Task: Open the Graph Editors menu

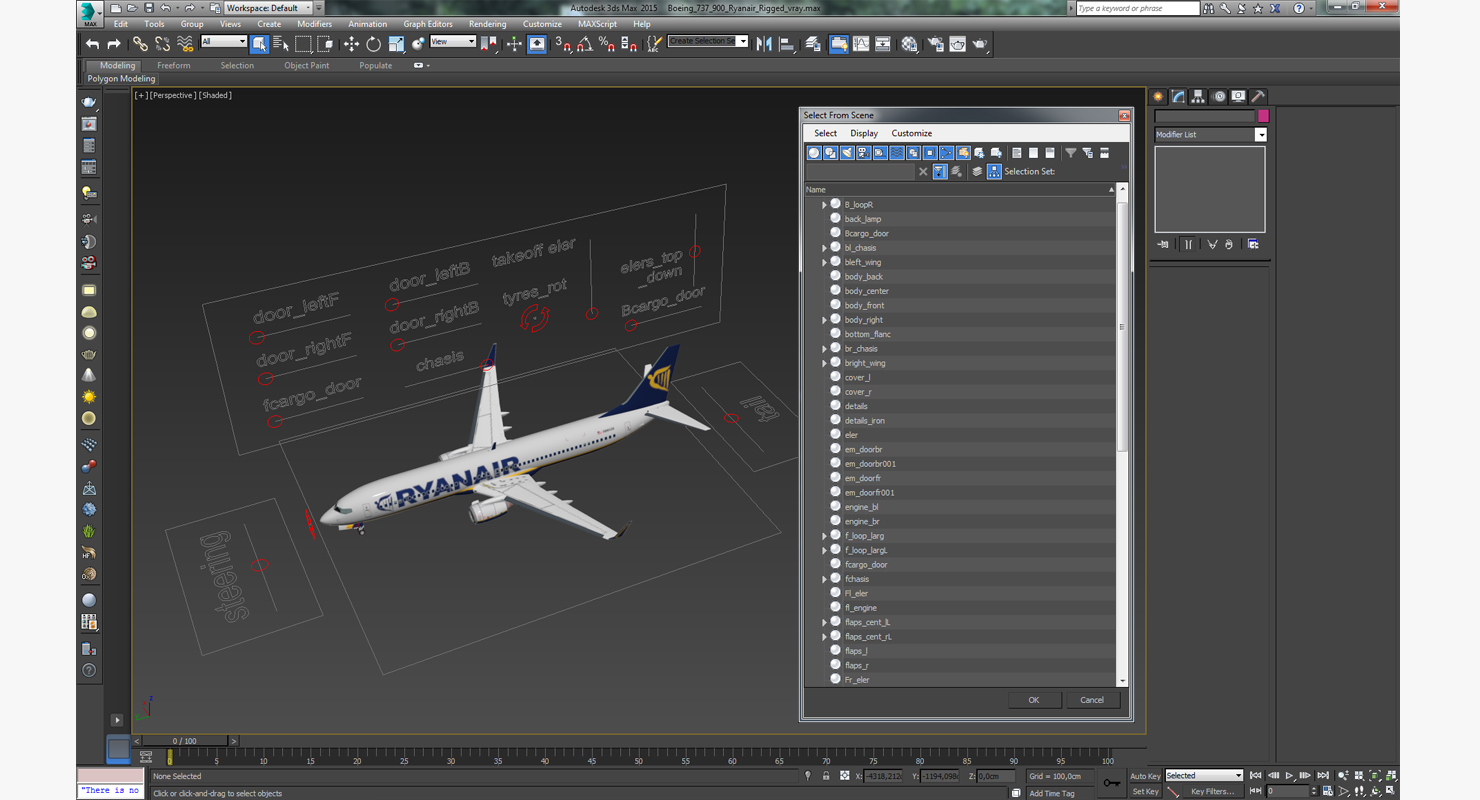Action: pyautogui.click(x=428, y=24)
